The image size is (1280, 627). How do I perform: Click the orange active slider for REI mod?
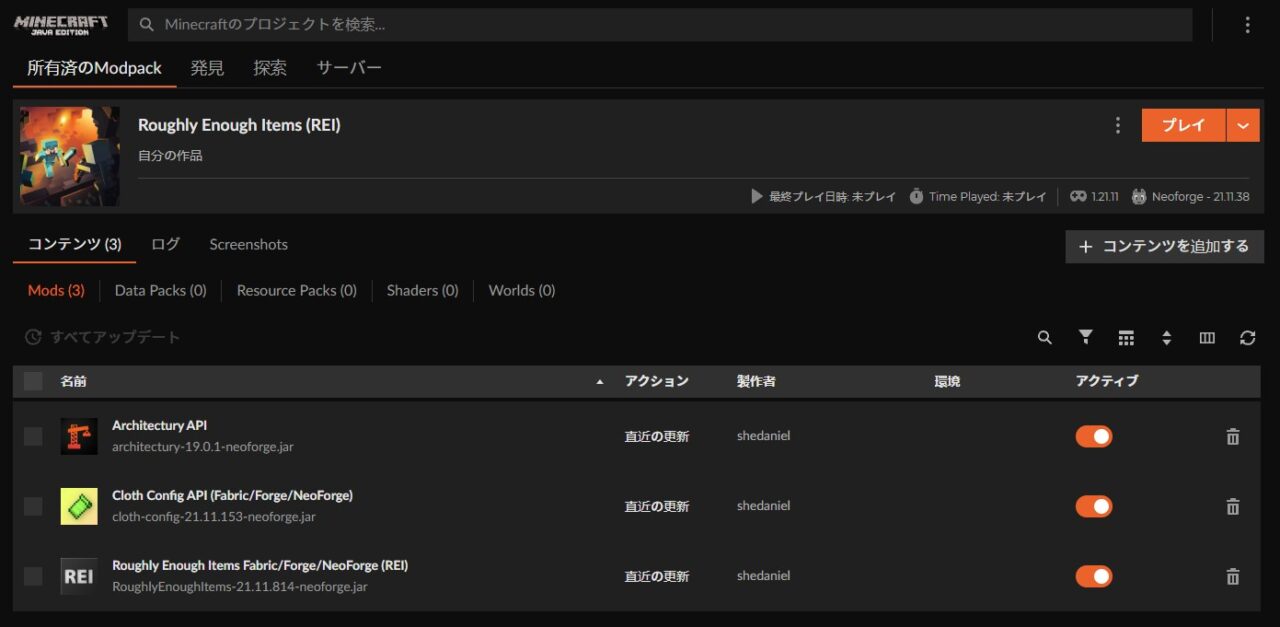click(1093, 576)
